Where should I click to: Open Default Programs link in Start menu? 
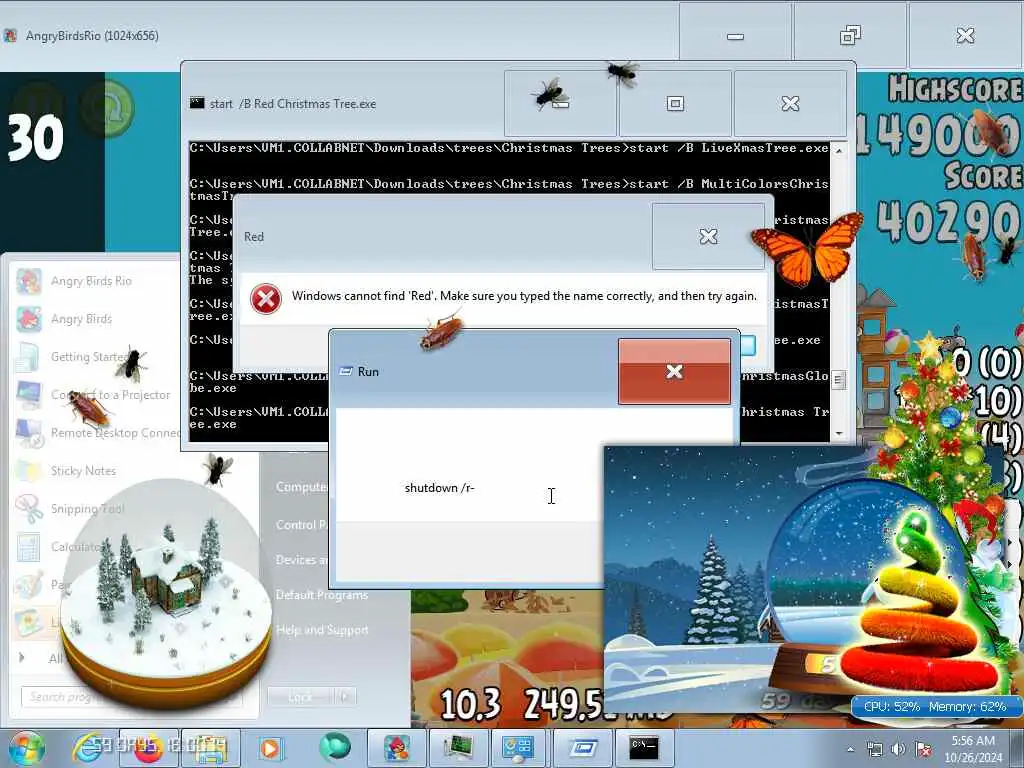tap(321, 595)
